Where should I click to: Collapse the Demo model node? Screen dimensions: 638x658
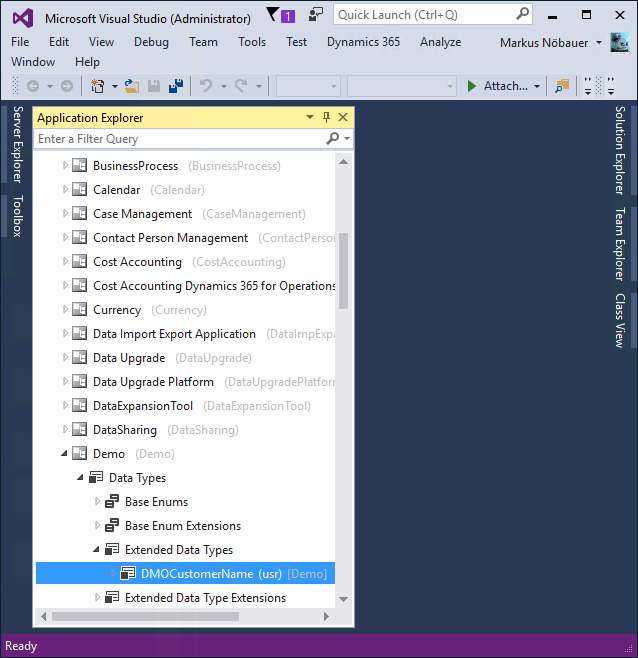coord(66,454)
